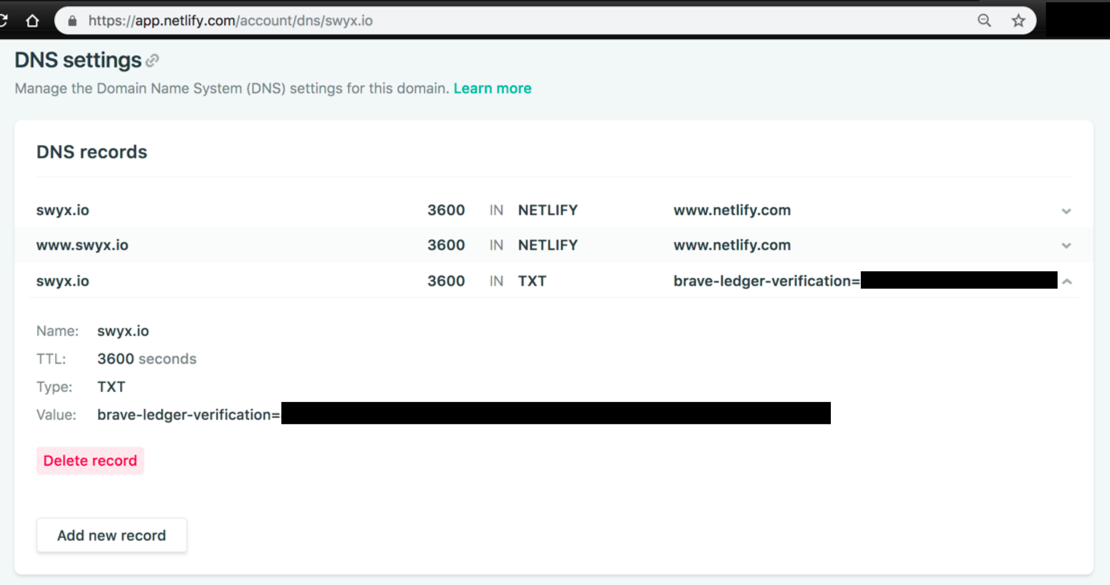
Task: Reload the page using the refresh icon
Action: pyautogui.click(x=4, y=20)
